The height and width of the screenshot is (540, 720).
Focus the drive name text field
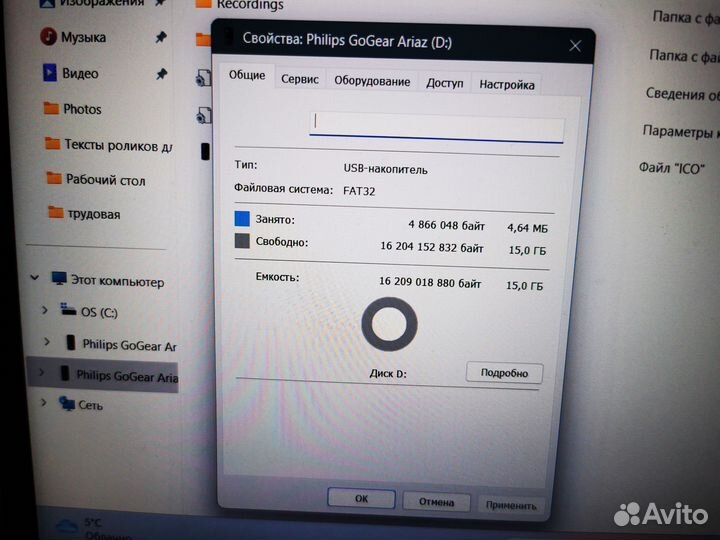437,126
